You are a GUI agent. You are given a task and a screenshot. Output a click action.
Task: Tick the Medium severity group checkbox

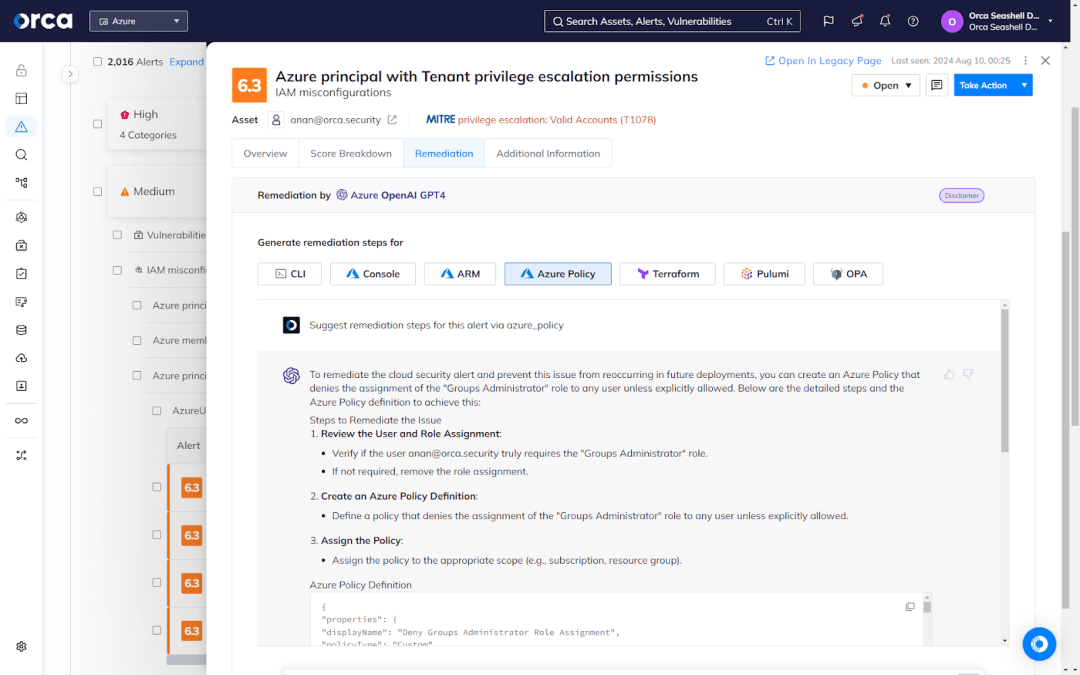98,191
